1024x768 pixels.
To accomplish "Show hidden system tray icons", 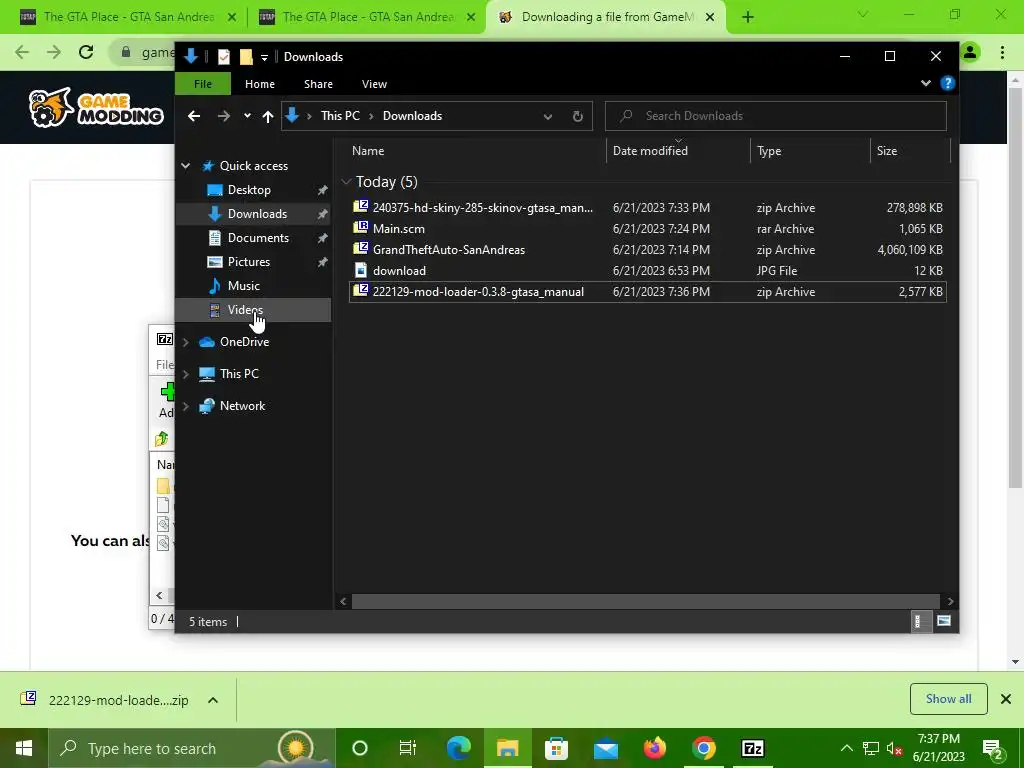I will (x=846, y=748).
